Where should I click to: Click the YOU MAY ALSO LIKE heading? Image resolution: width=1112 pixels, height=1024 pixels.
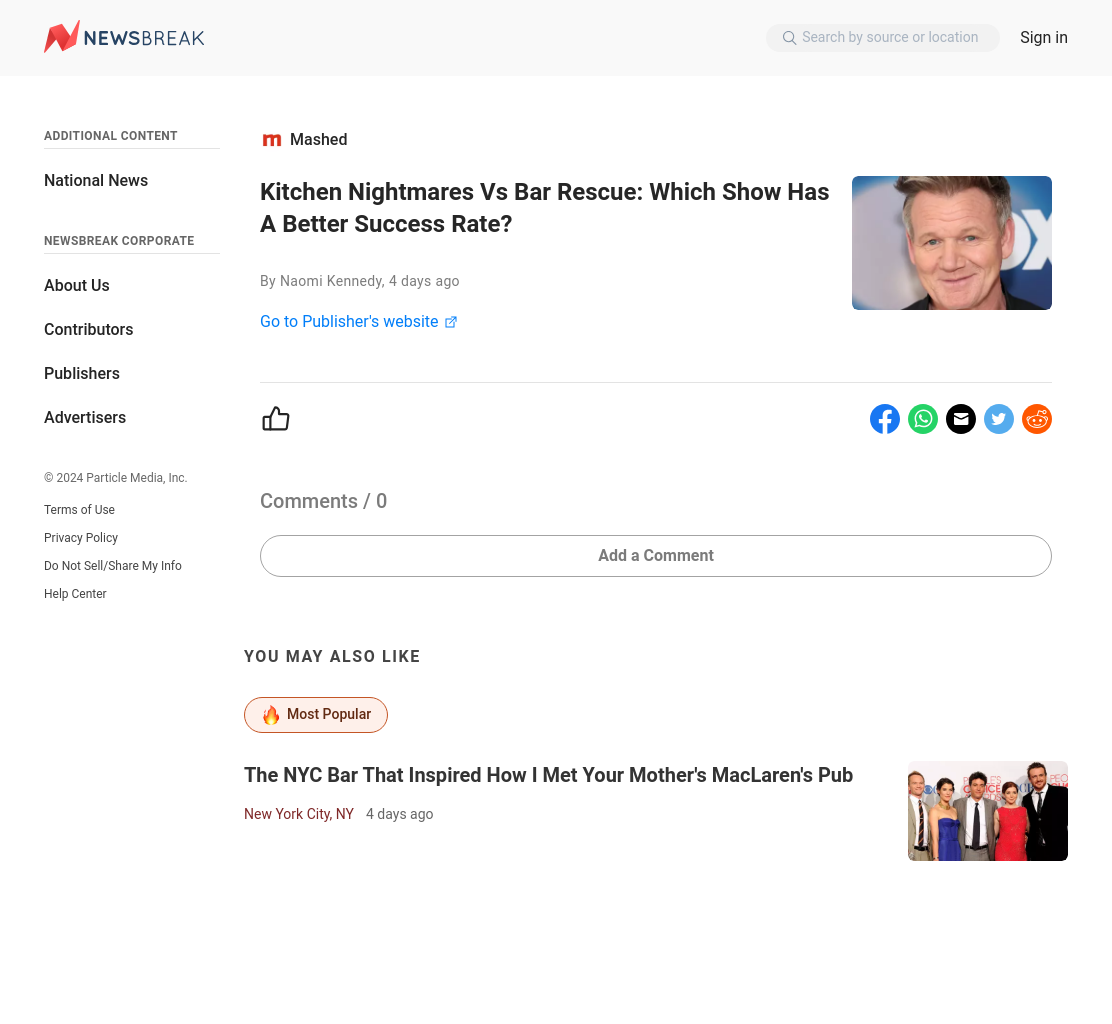332,657
